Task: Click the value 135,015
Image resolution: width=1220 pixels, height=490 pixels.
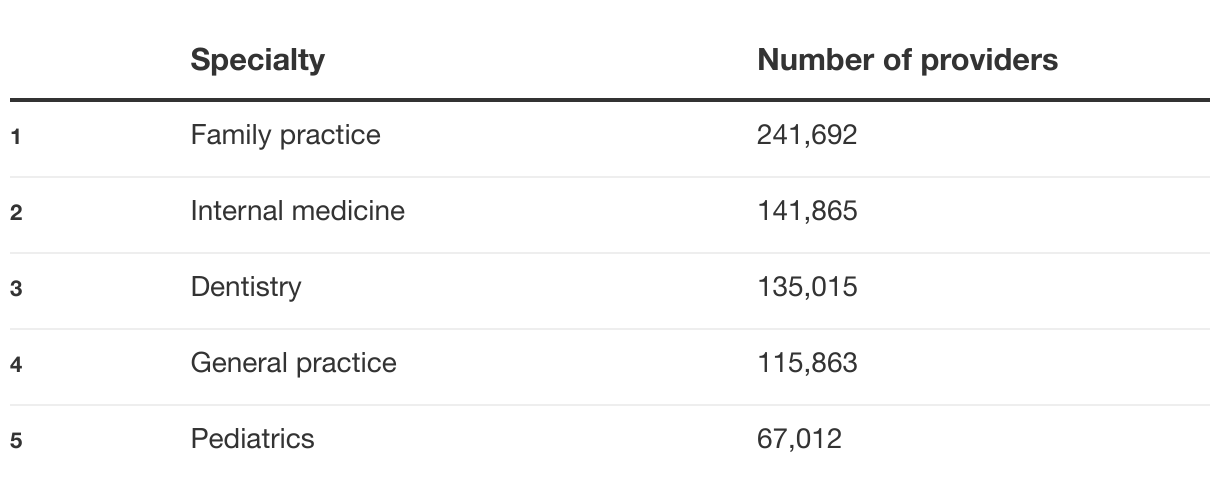Action: 807,287
